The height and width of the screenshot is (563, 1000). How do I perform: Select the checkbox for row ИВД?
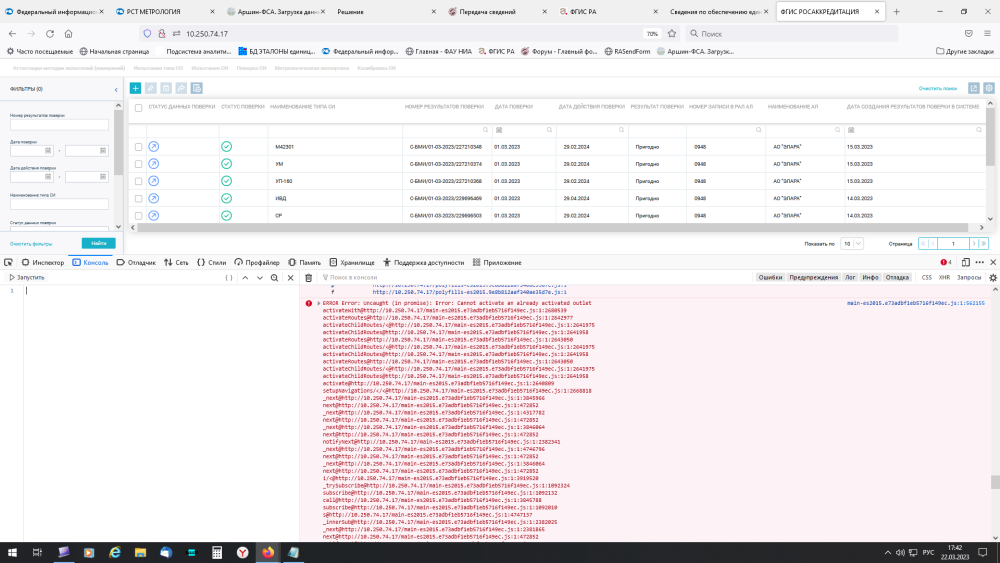138,198
